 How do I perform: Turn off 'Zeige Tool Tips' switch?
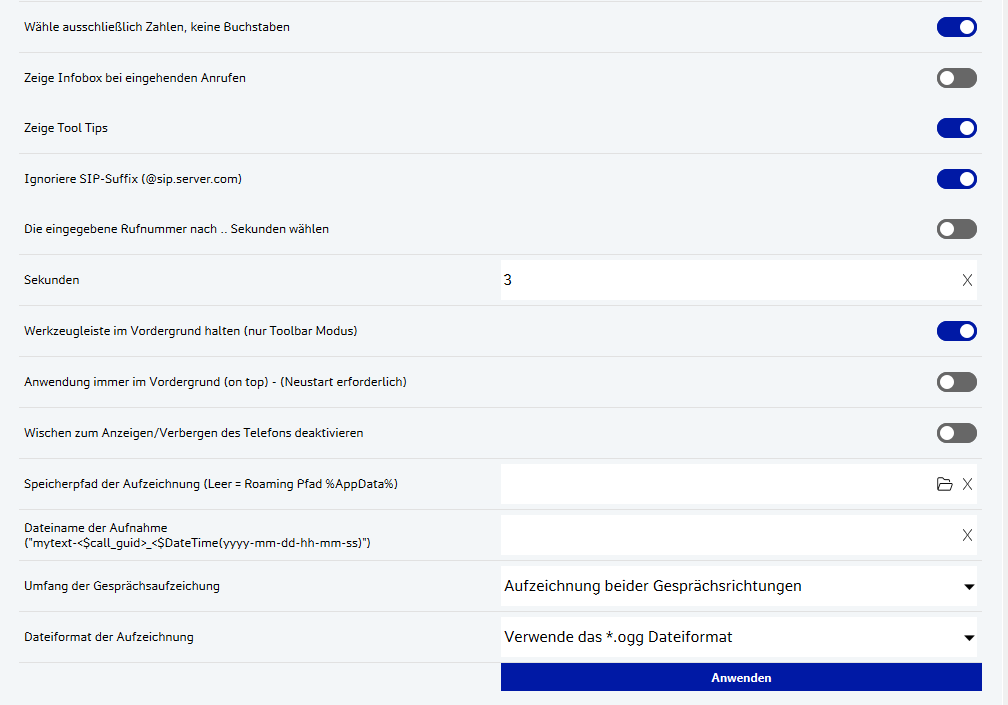pos(956,128)
